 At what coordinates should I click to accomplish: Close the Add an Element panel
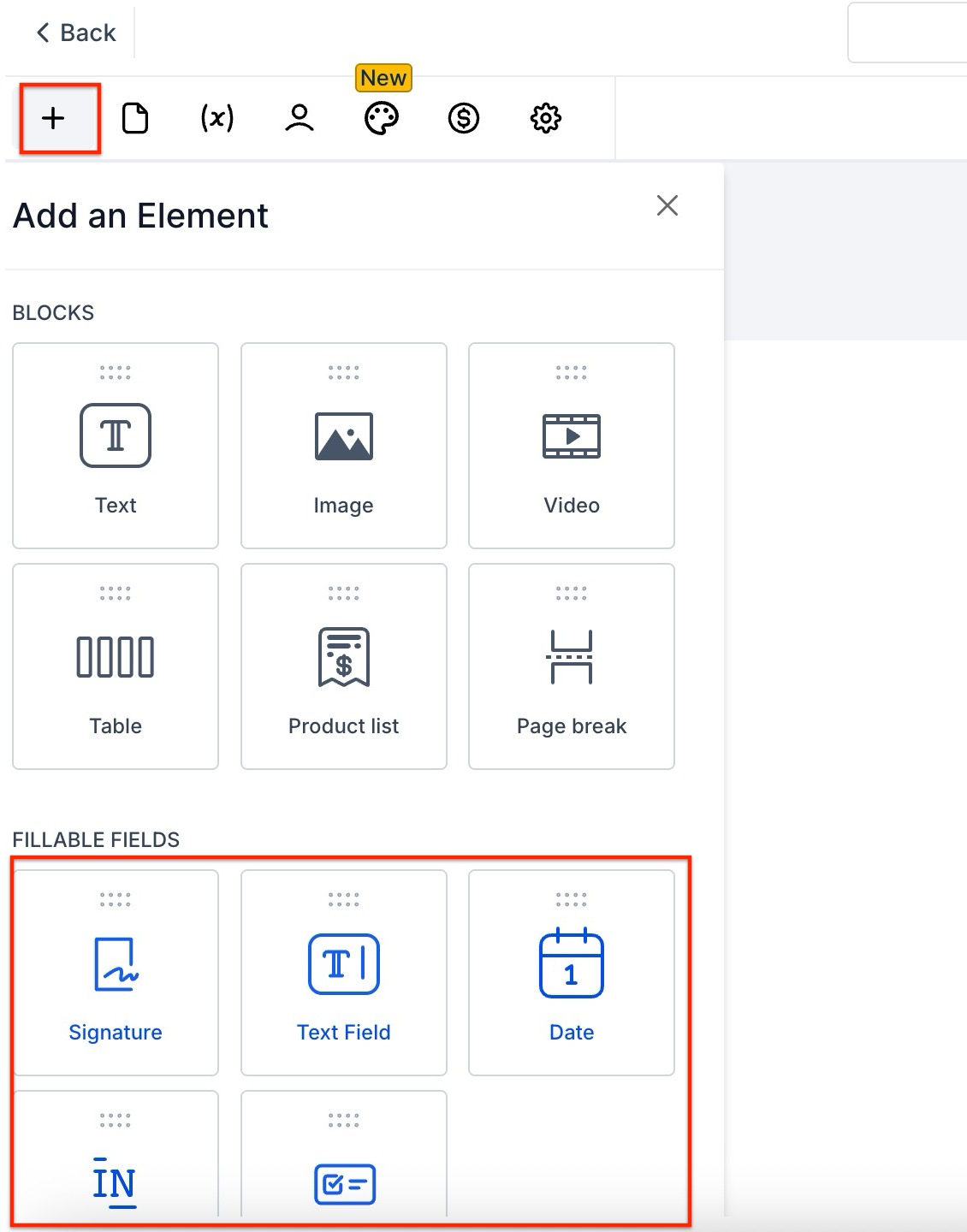(x=667, y=205)
